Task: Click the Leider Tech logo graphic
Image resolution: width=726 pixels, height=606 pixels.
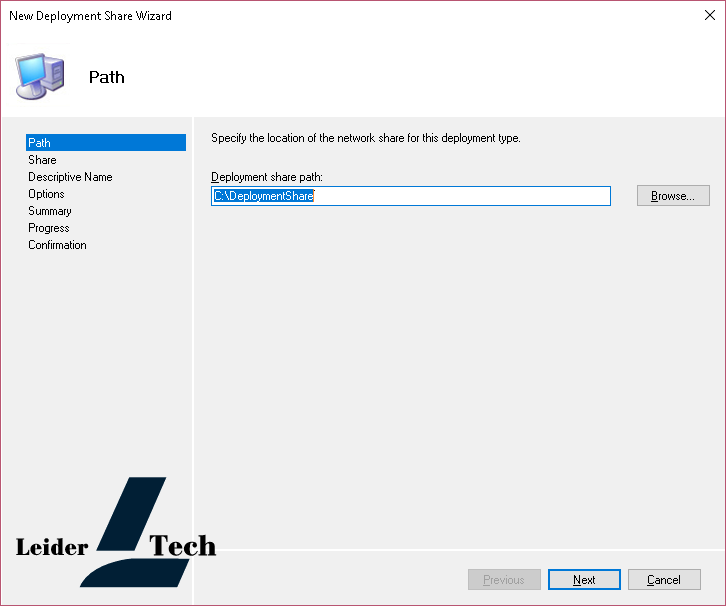Action: point(116,532)
